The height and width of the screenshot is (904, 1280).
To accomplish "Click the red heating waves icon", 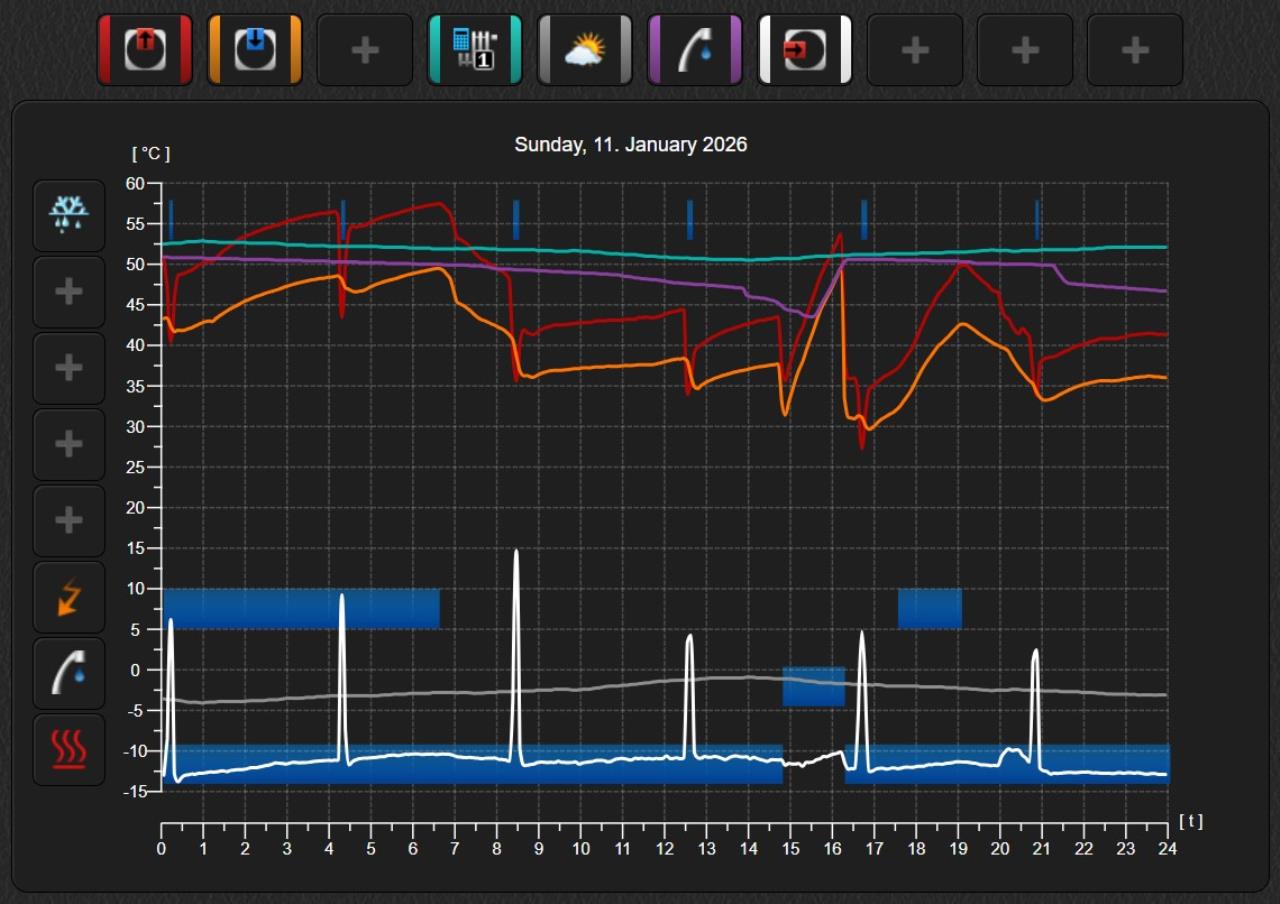I will pyautogui.click(x=69, y=749).
